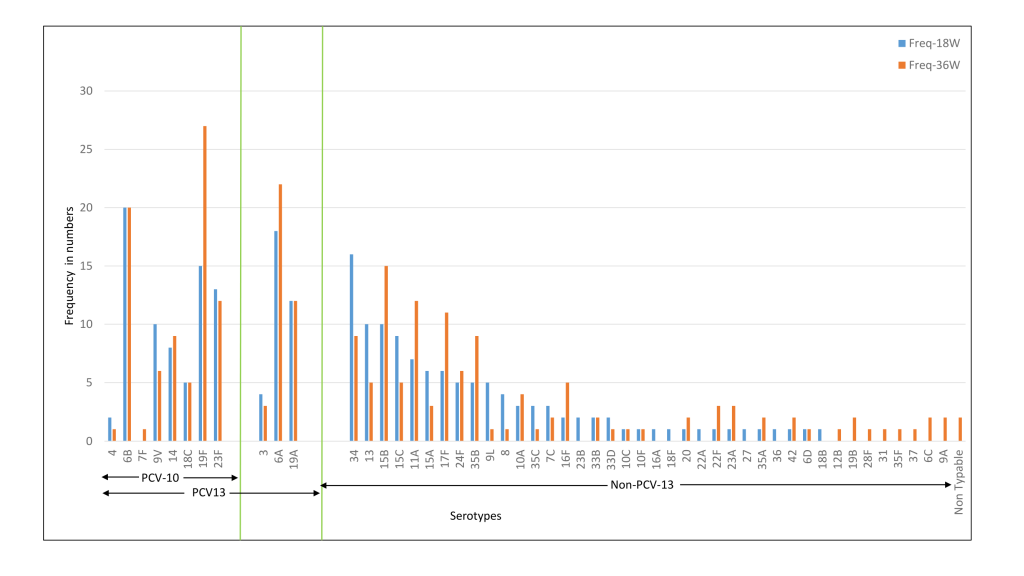1024x576 pixels.
Task: Select the Freq-18W legend label
Action: 935,43
